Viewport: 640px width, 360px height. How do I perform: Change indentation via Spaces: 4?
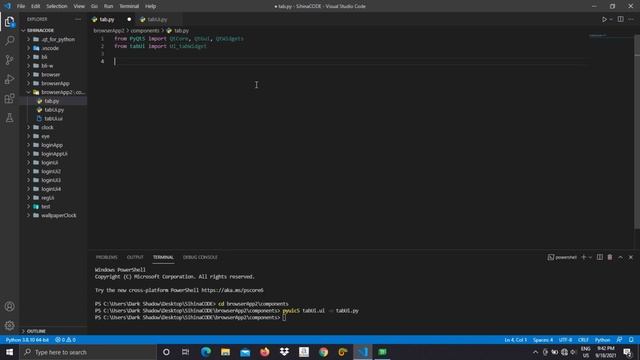543,340
